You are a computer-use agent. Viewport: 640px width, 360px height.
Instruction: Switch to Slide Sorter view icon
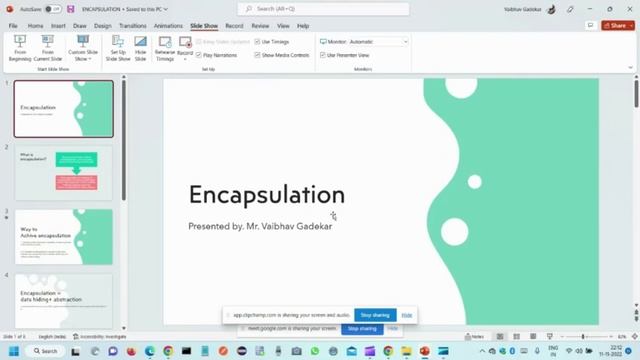point(516,336)
